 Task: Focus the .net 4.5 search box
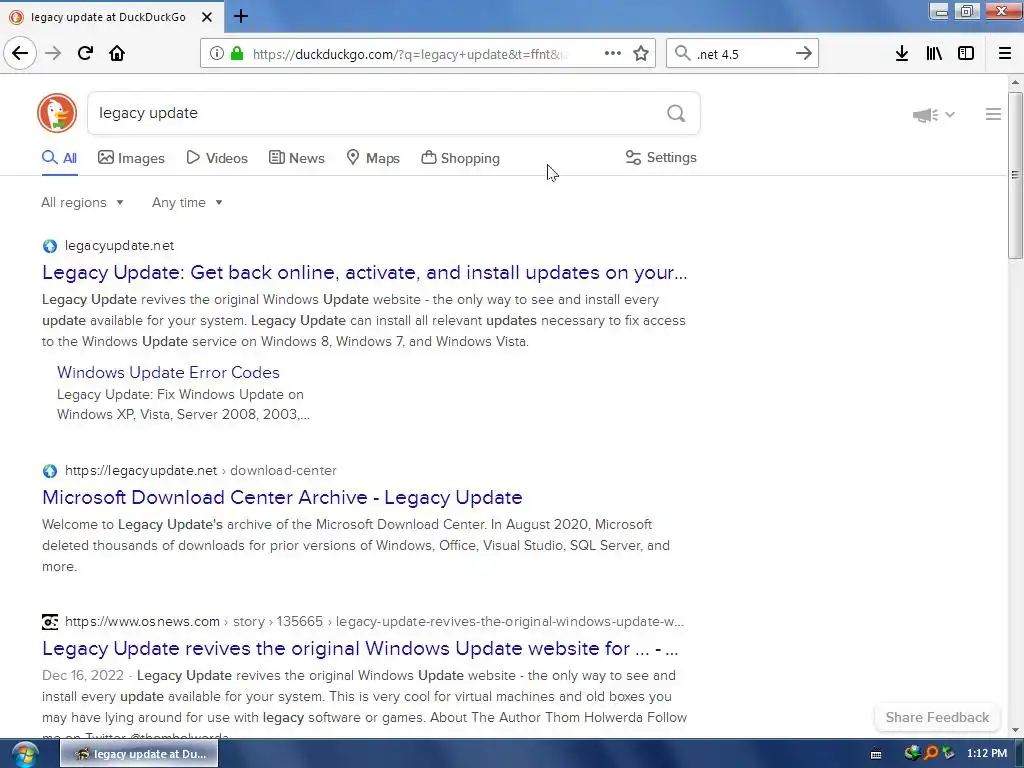743,54
